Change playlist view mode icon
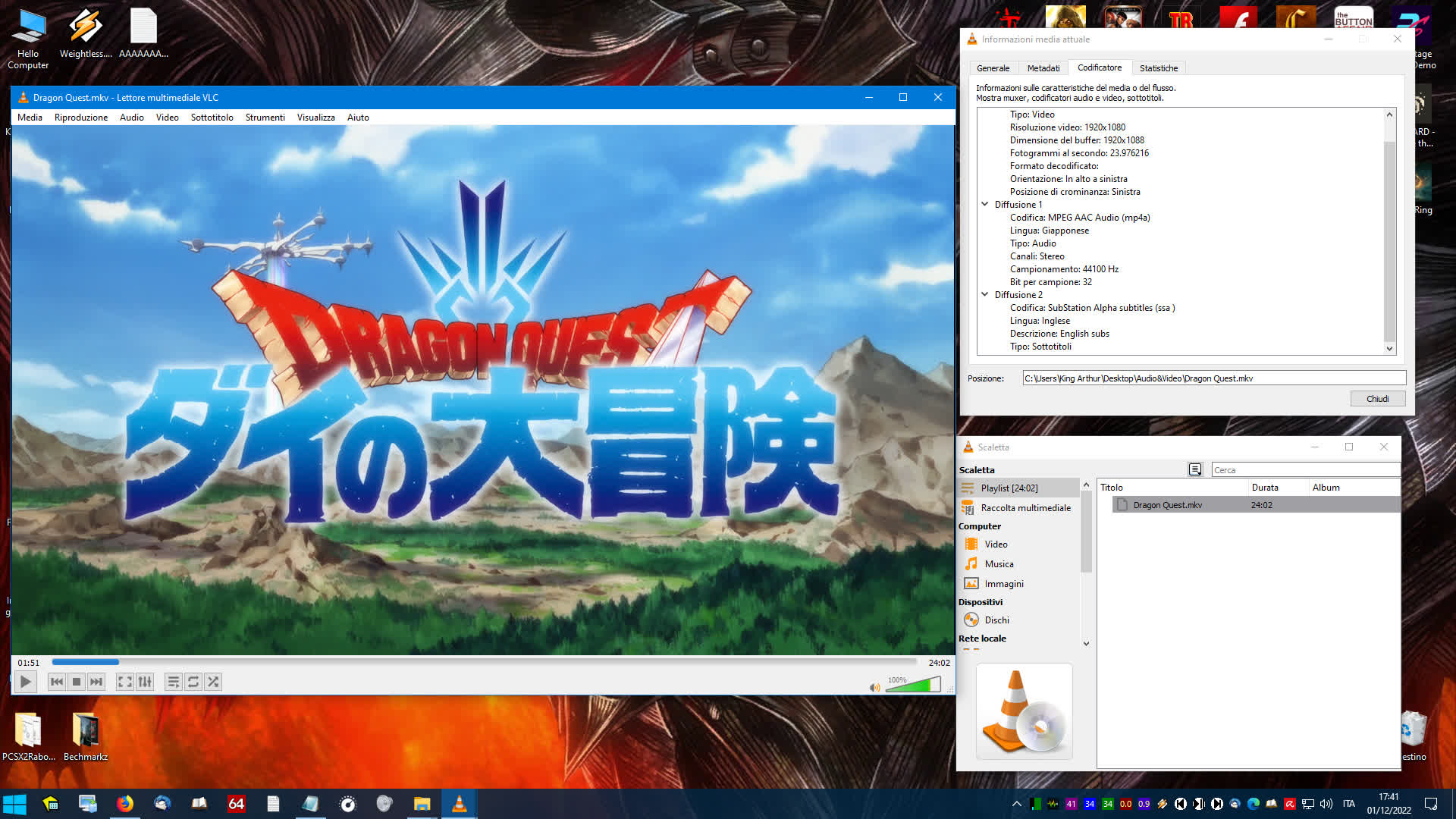The image size is (1456, 819). pyautogui.click(x=1195, y=469)
